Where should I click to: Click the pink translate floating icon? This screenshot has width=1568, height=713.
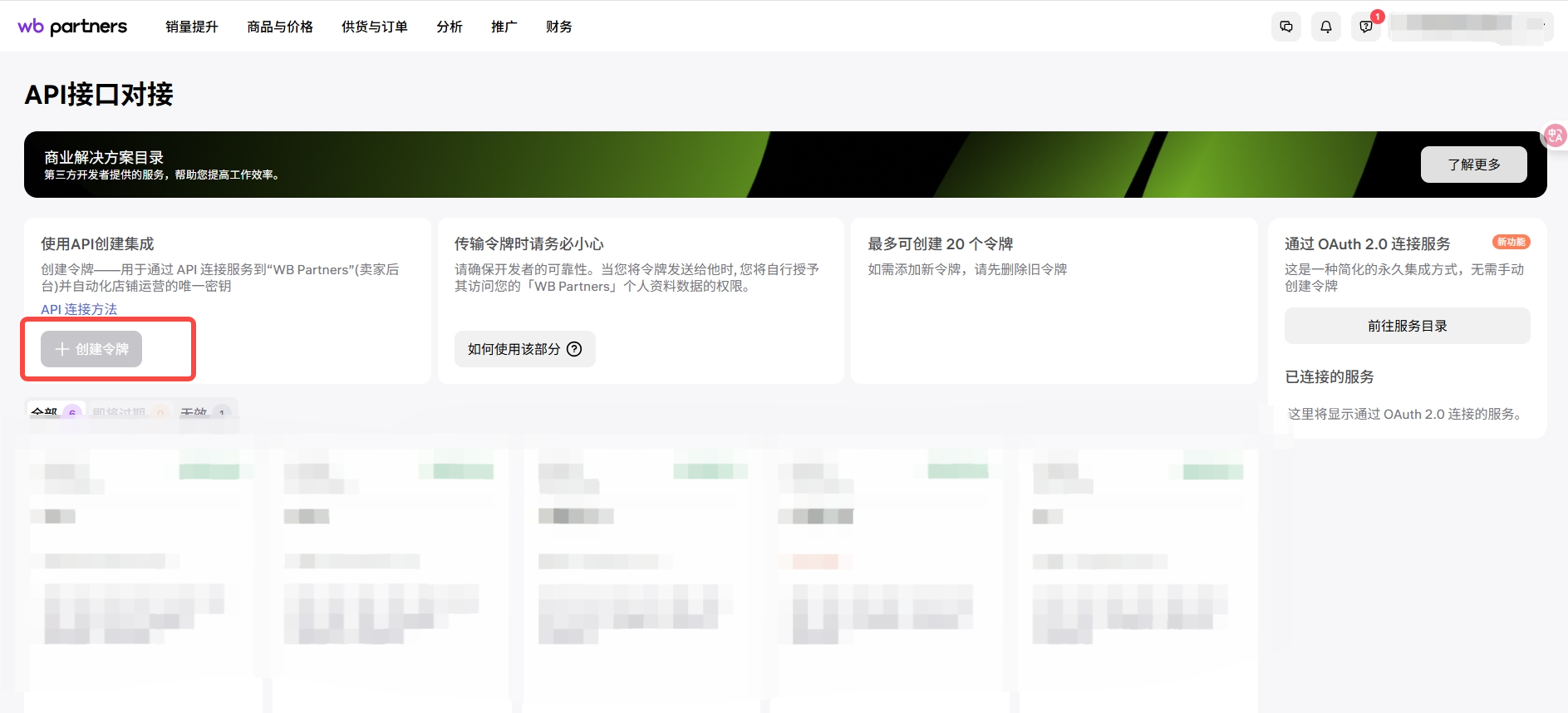[x=1555, y=135]
